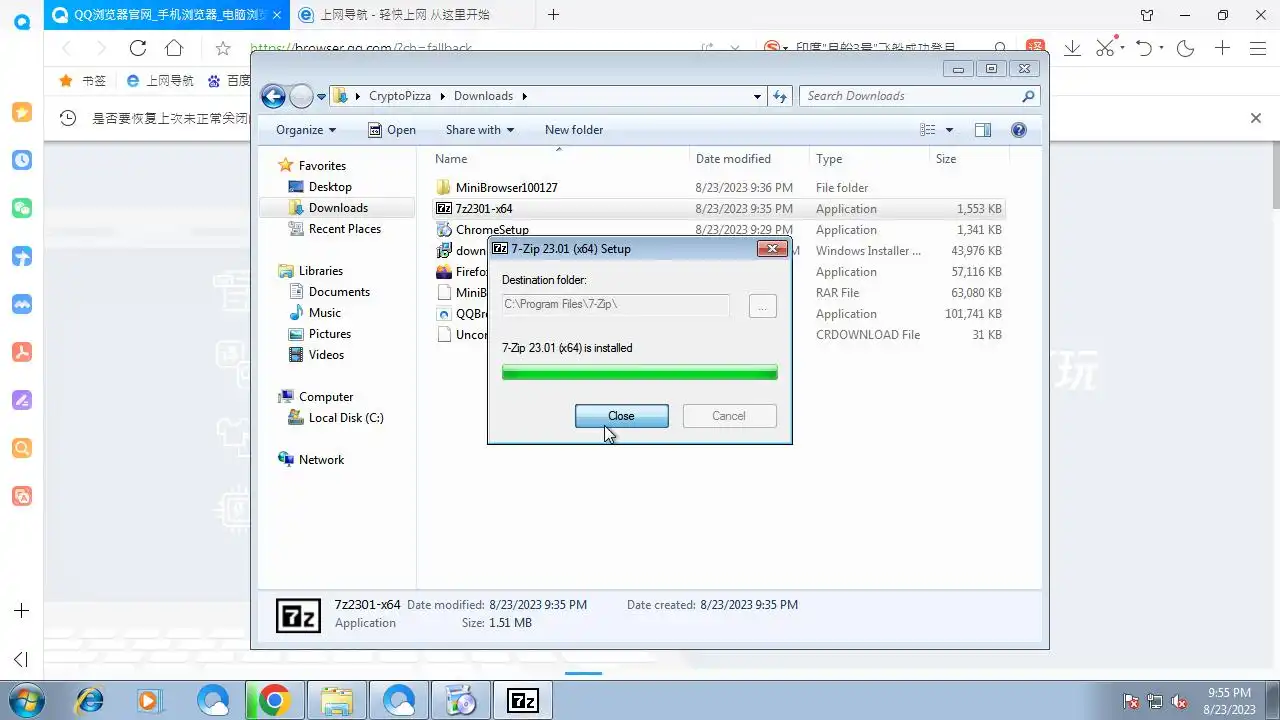Toggle the browser night mode moon icon
The height and width of the screenshot is (720, 1280).
[1186, 48]
